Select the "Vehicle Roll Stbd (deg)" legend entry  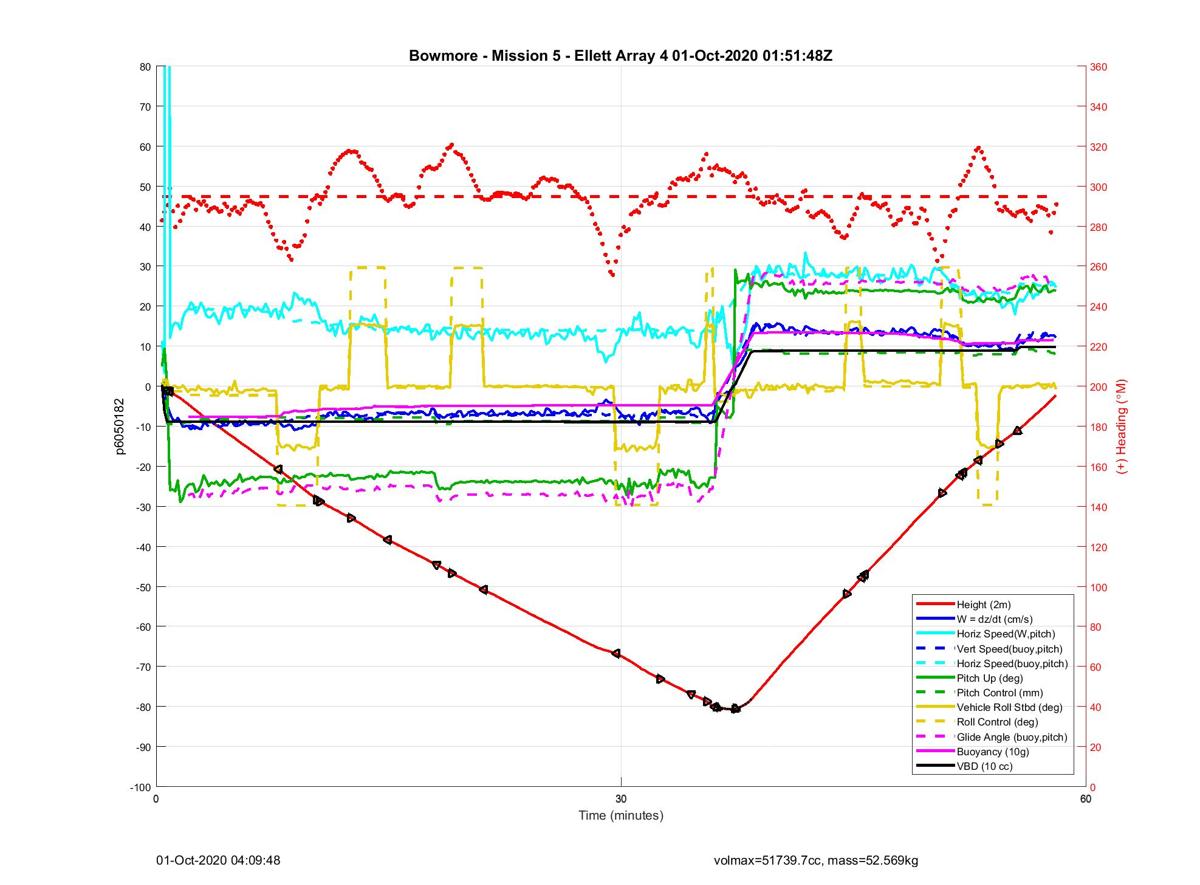[x=1010, y=707]
